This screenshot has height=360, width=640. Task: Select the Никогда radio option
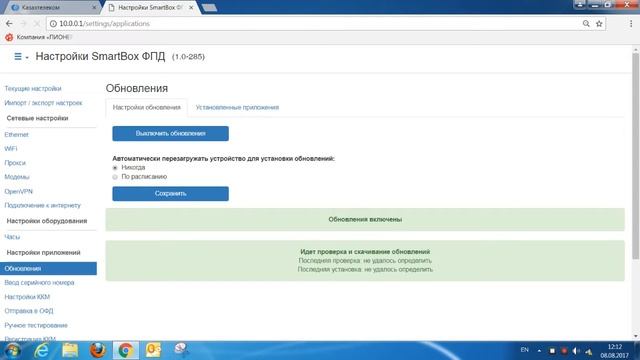[115, 168]
